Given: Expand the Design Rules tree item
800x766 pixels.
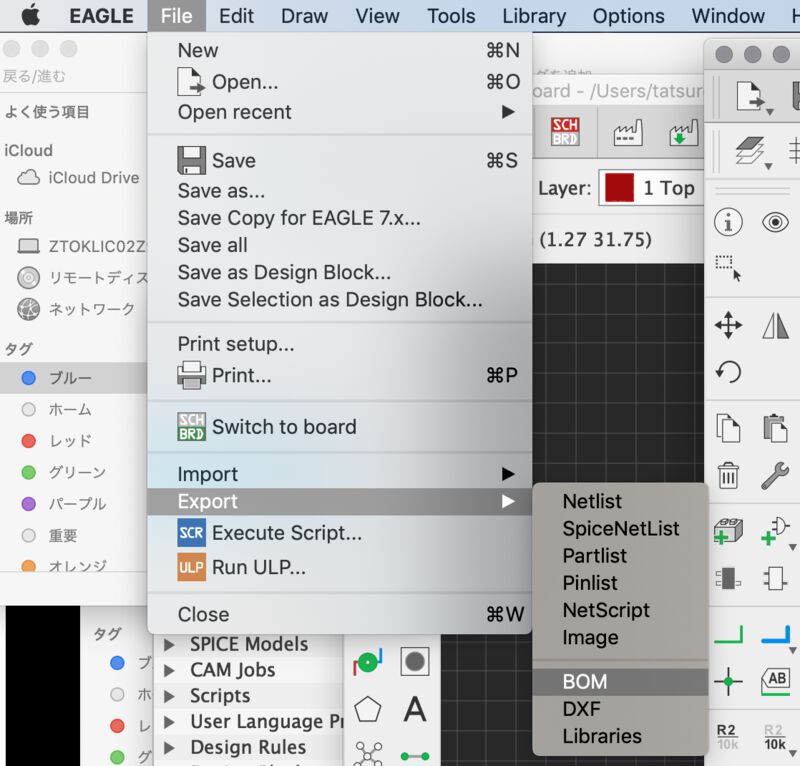Looking at the screenshot, I should click(169, 748).
